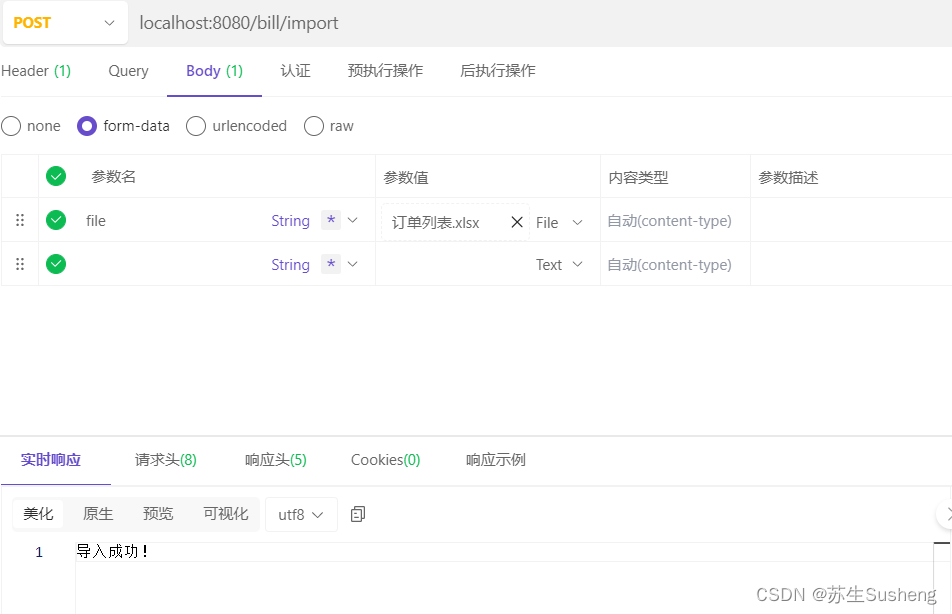Expand the type chevron in the empty row
Viewport: 952px width, 614px height.
[353, 264]
